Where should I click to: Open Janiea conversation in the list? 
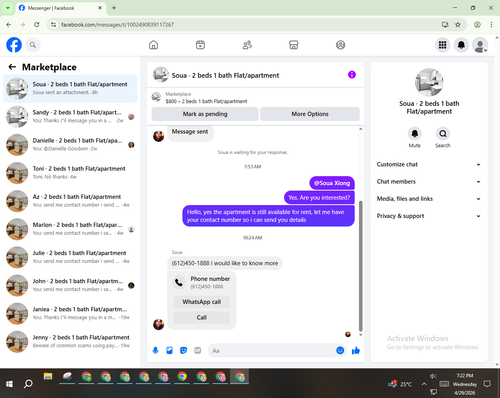70,313
